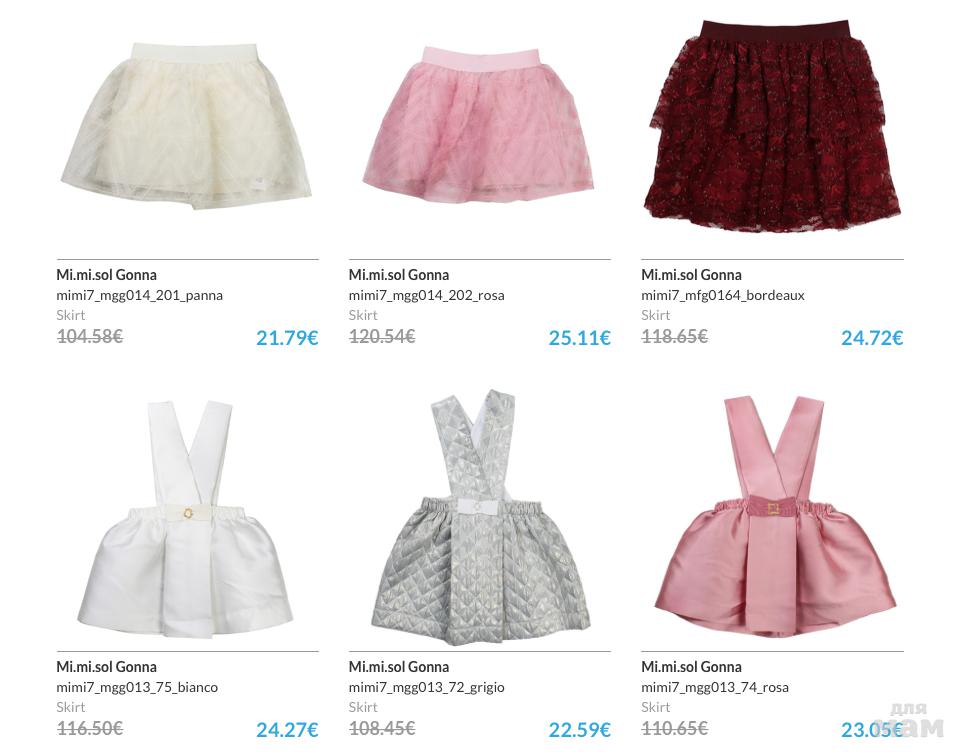Click title above mimi7_mgg014_202_rosa

tap(399, 275)
